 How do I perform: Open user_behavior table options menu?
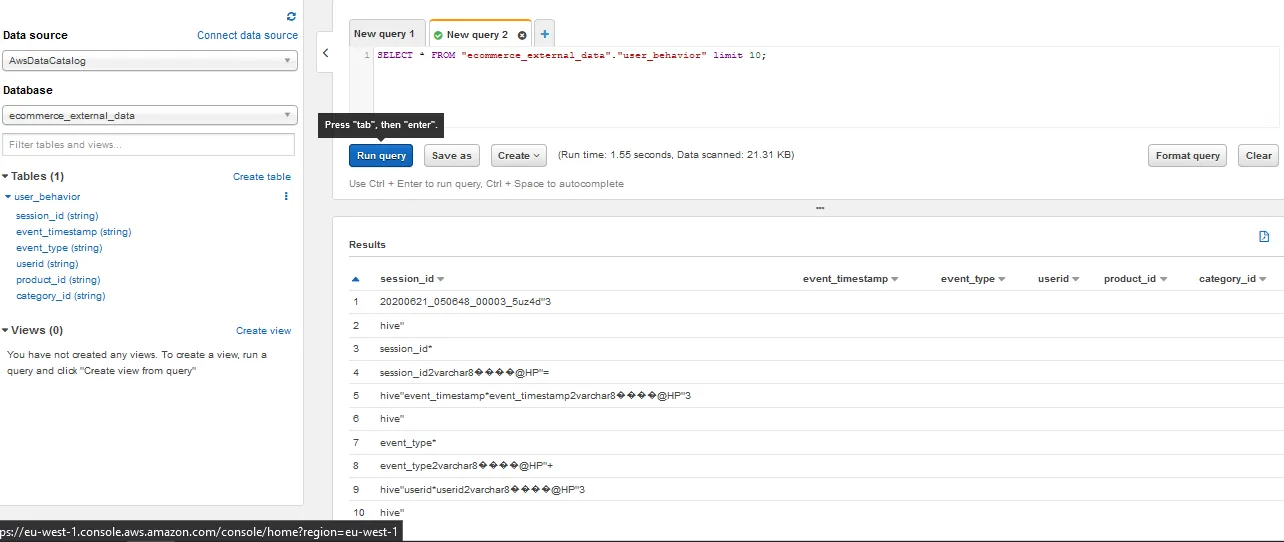(286, 197)
